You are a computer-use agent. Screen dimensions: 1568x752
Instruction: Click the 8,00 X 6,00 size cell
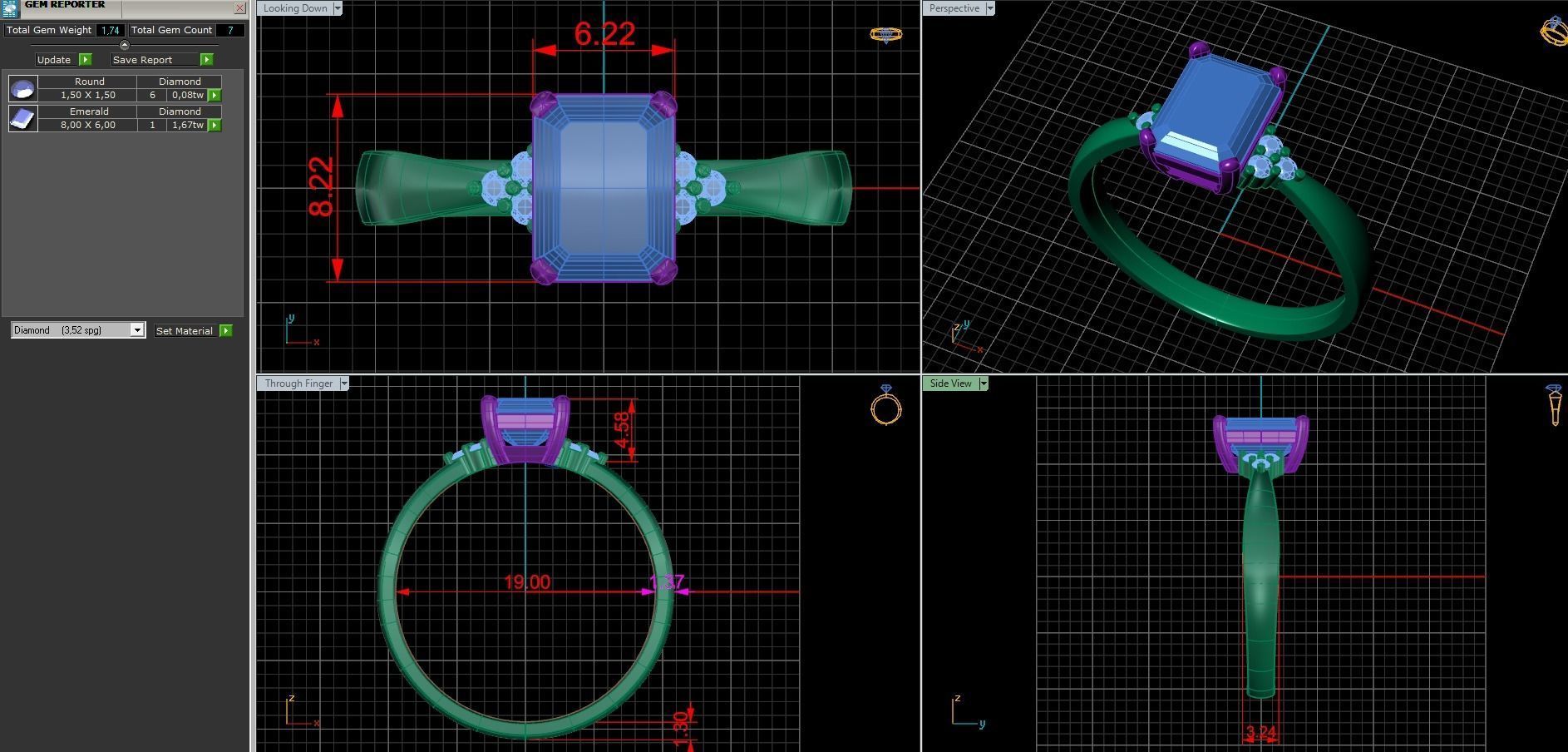pyautogui.click(x=88, y=126)
